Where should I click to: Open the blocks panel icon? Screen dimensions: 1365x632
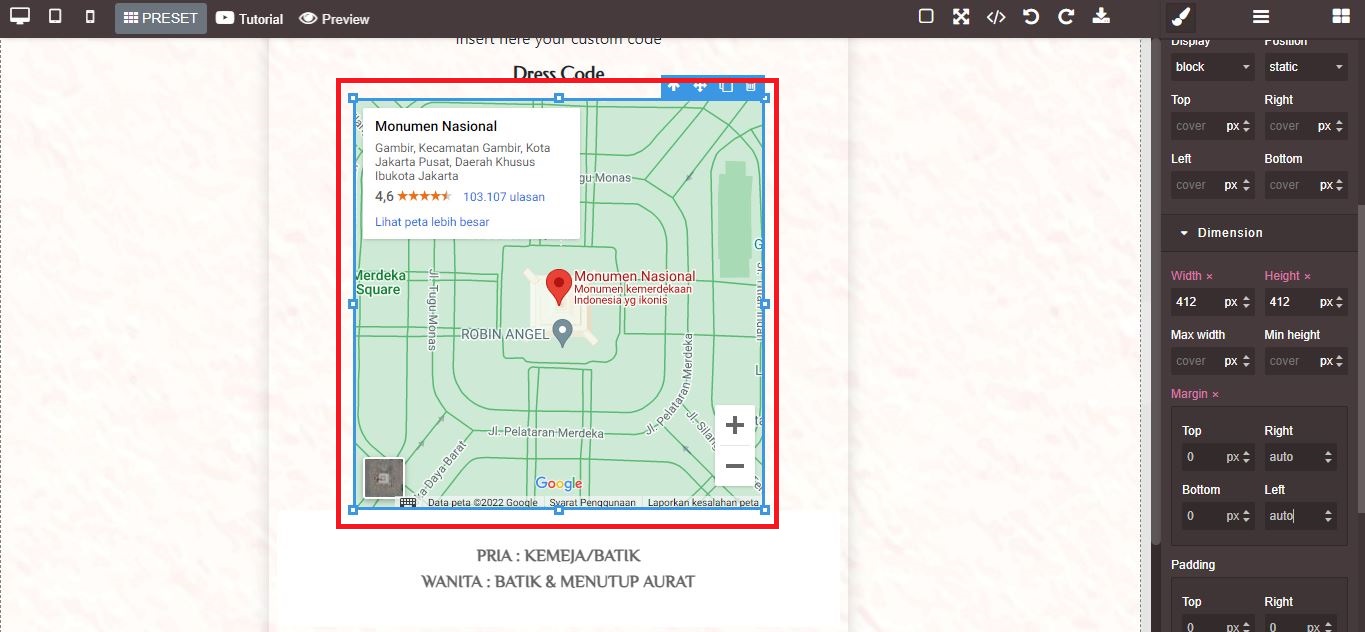[x=1341, y=16]
